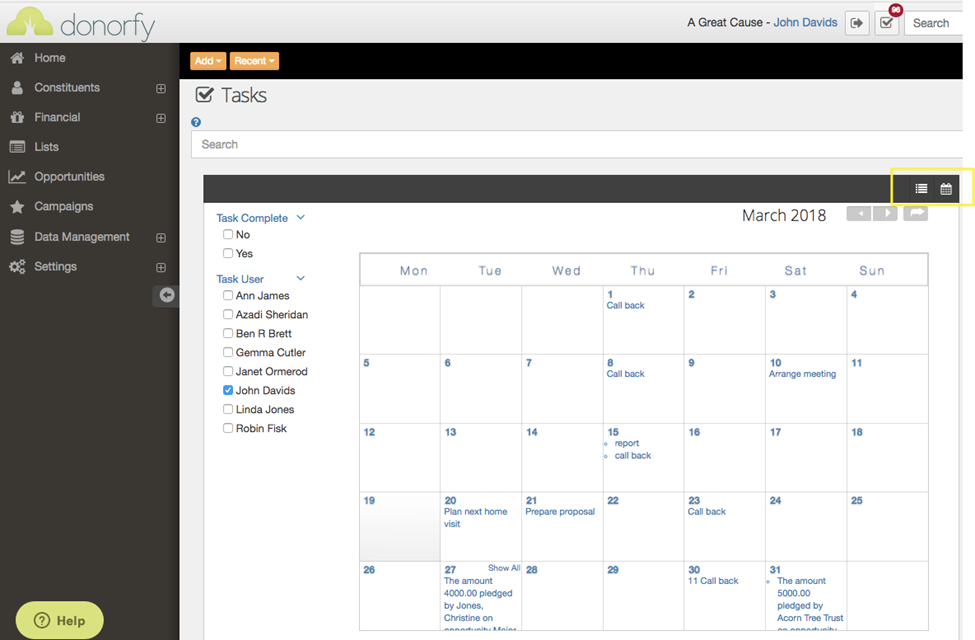Click the blue help question icon
The height and width of the screenshot is (640, 975).
pos(196,122)
